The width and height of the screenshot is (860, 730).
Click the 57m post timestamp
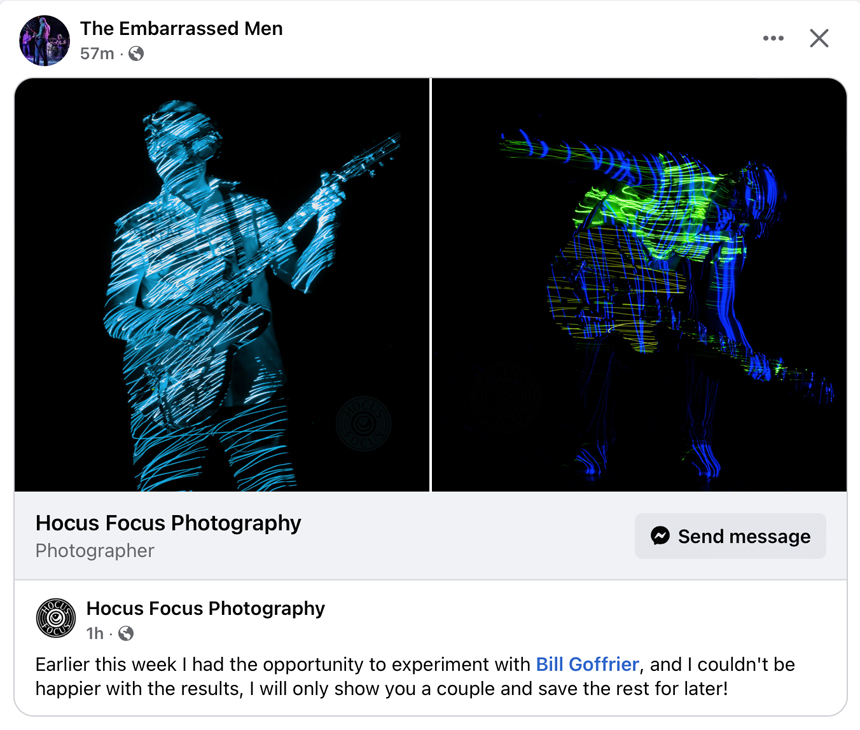point(99,54)
